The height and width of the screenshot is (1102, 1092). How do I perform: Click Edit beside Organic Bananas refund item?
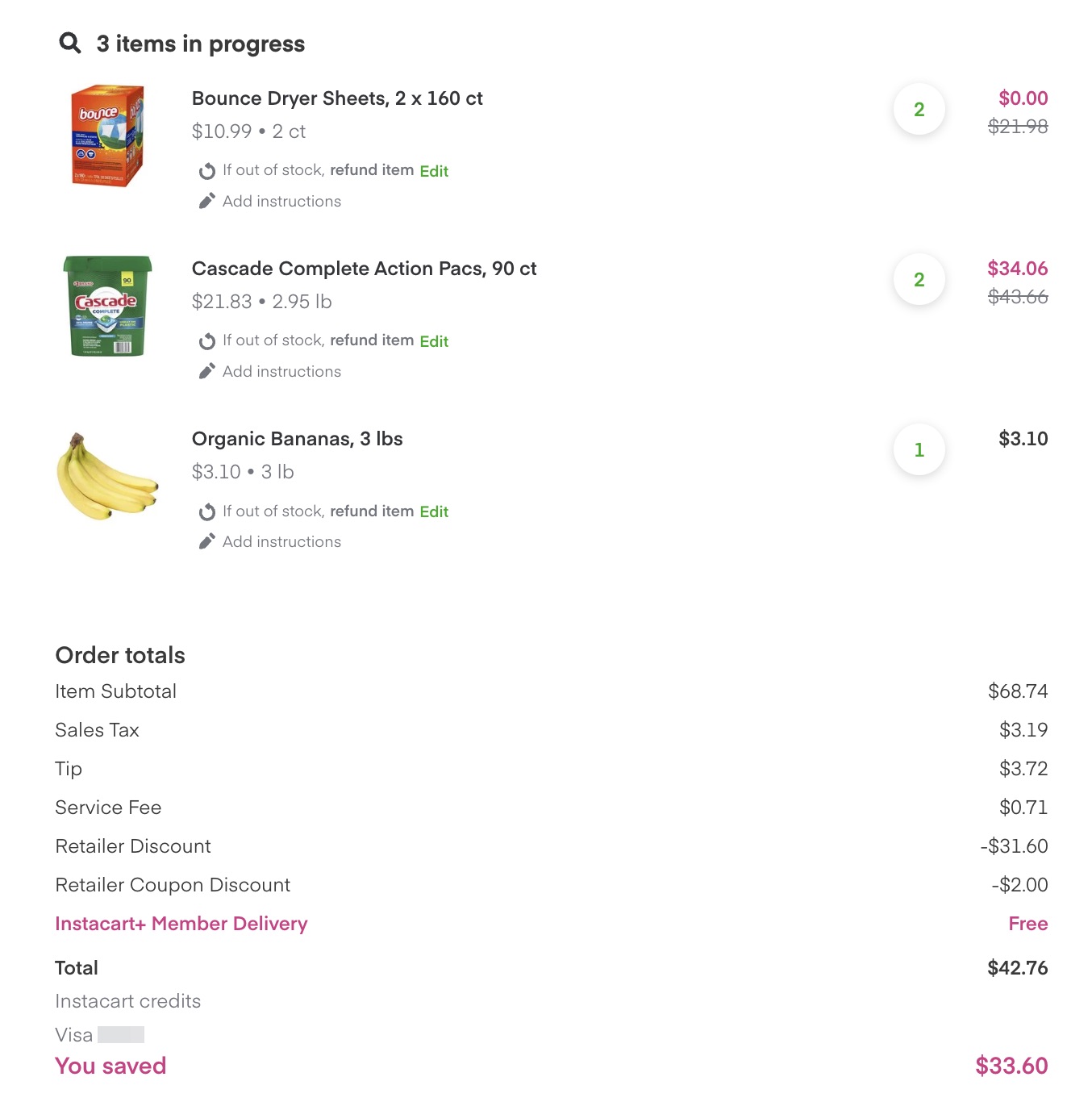pos(434,511)
